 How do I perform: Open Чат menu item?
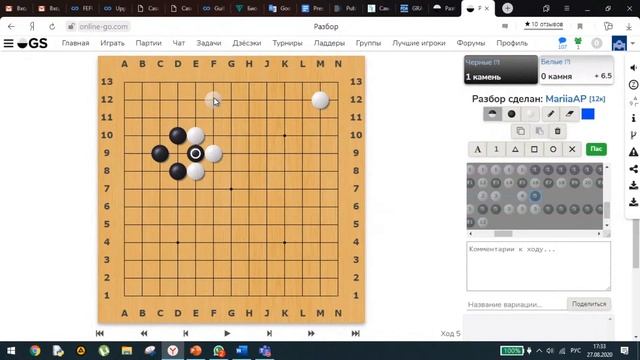[179, 43]
